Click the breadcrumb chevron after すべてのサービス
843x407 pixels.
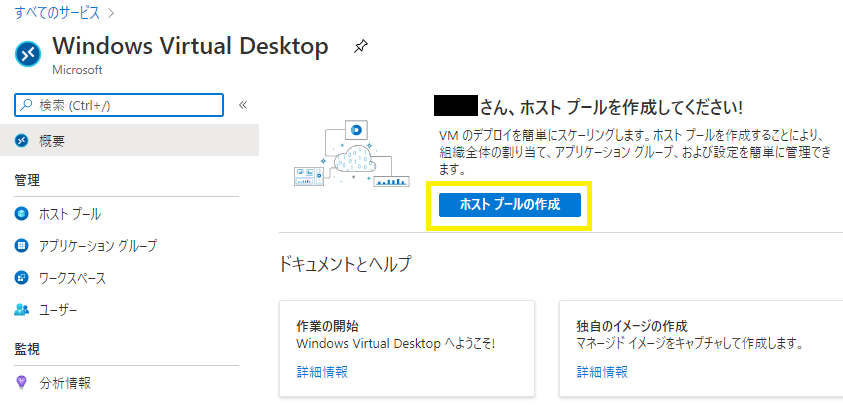111,14
